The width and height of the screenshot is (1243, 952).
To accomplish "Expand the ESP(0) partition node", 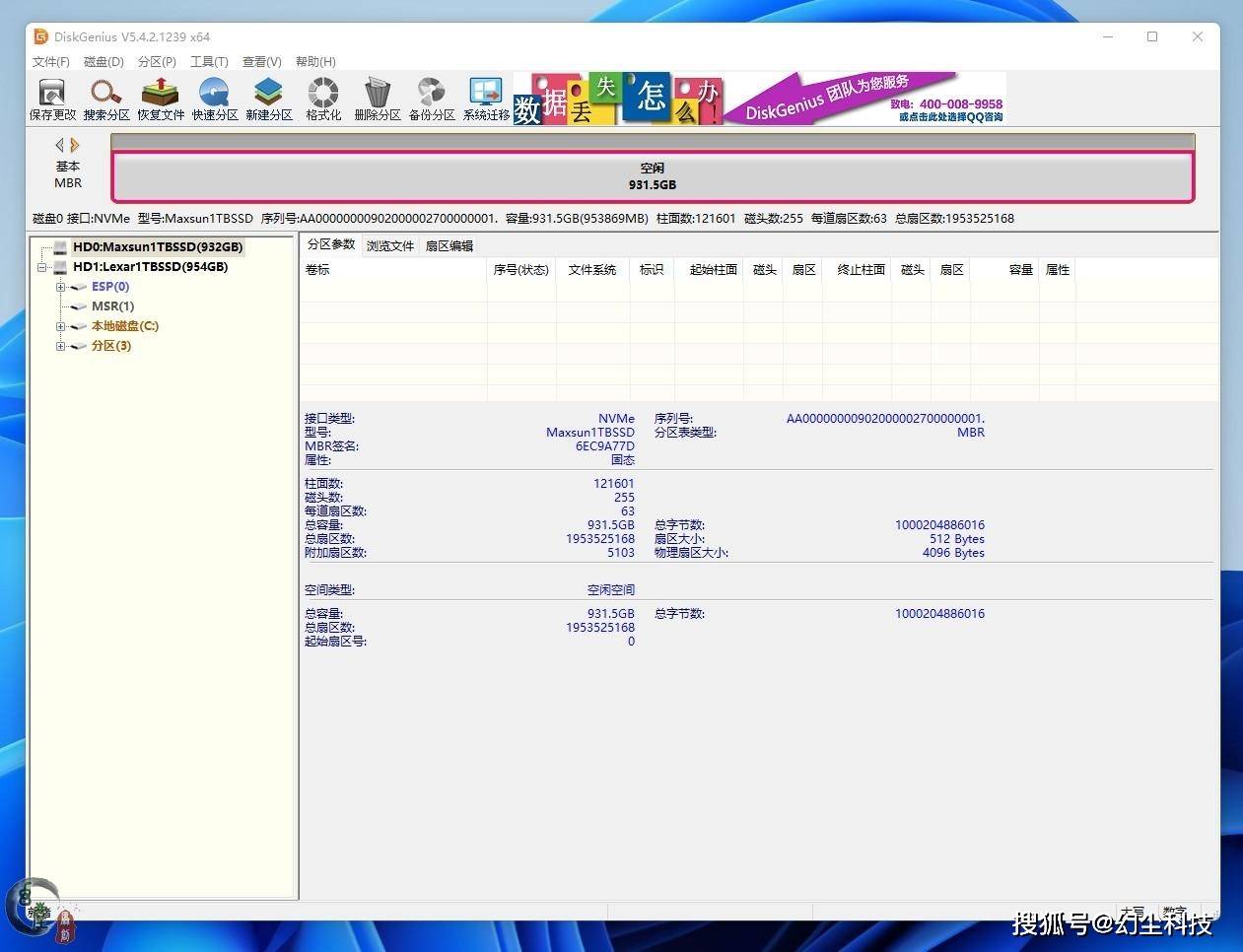I will coord(60,287).
